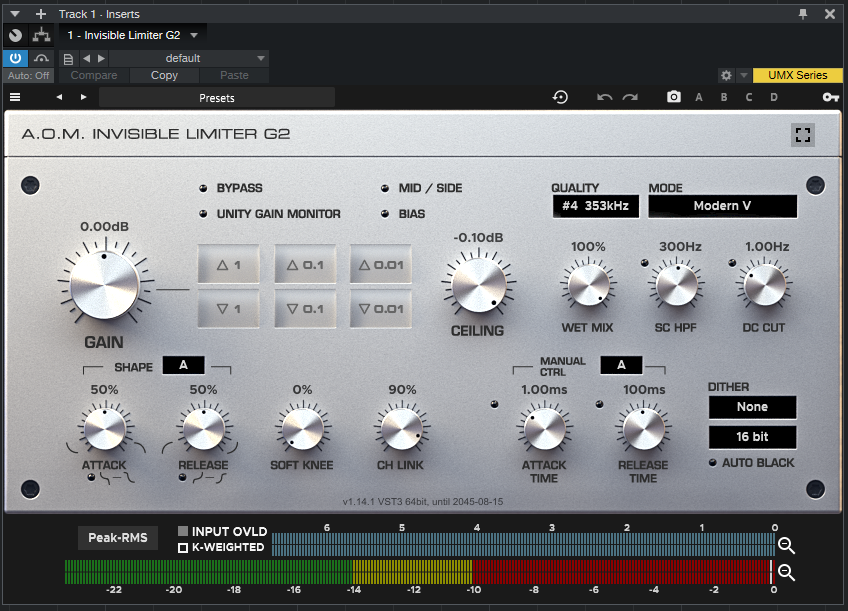Increase gain by 1 dB
The width and height of the screenshot is (848, 611).
[229, 264]
